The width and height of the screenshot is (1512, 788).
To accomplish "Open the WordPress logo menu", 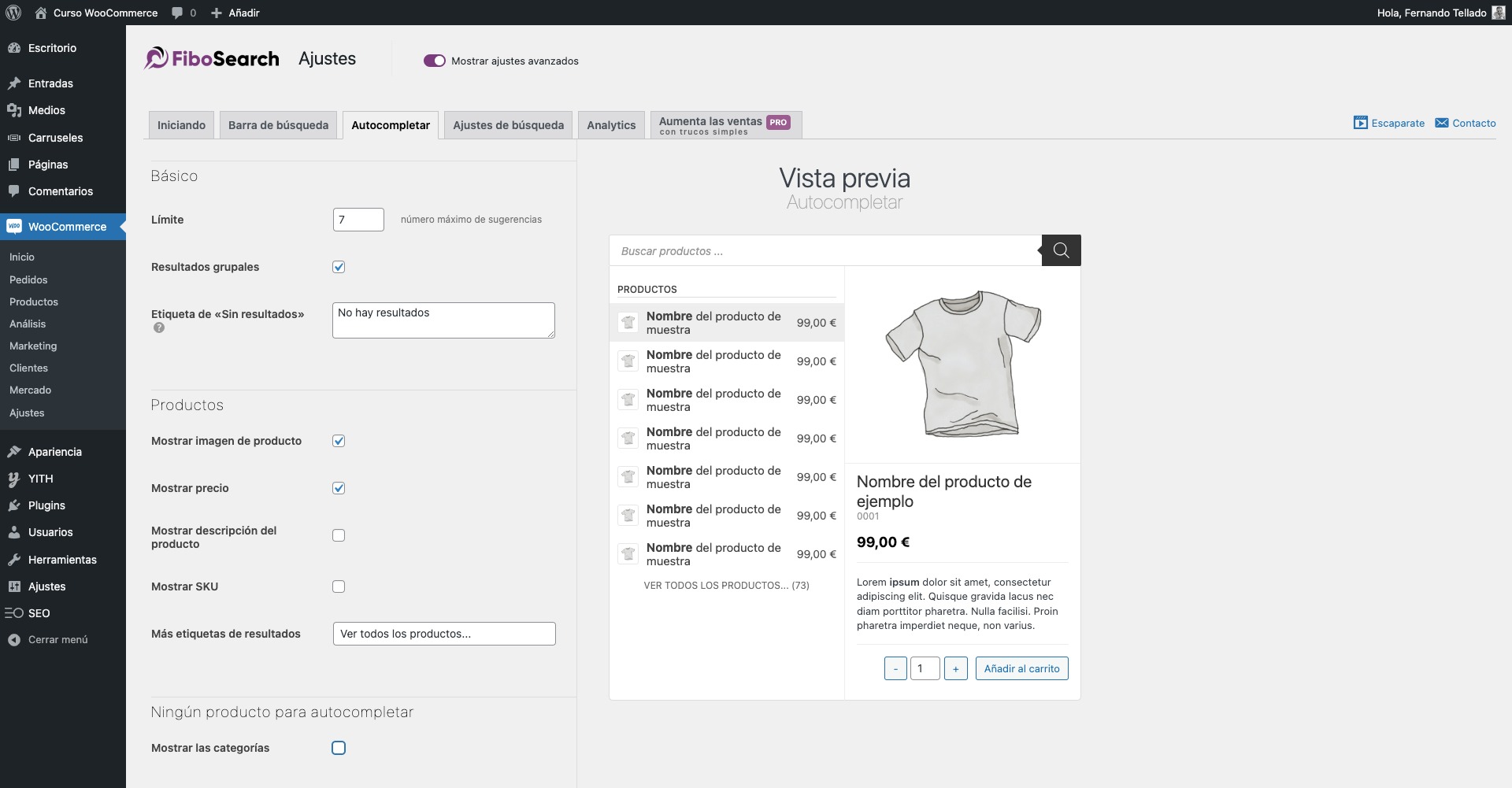I will tap(13, 13).
